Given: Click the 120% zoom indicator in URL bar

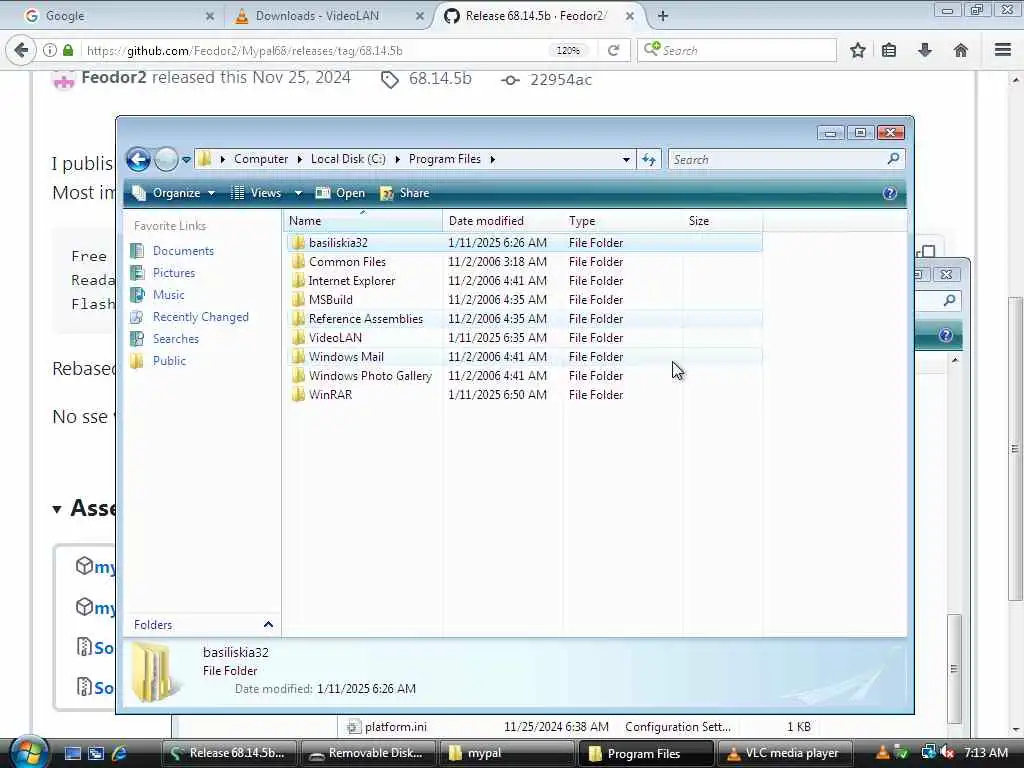Looking at the screenshot, I should [568, 50].
